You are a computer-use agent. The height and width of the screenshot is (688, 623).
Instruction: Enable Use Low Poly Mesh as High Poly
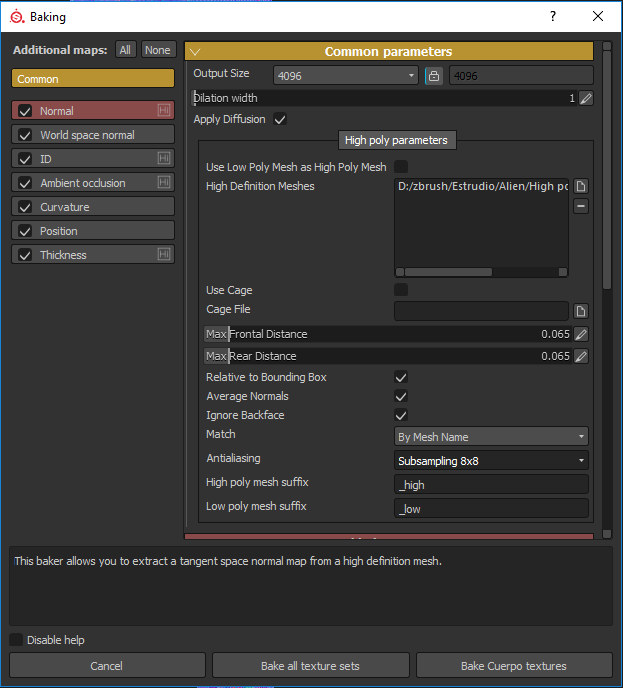tap(401, 167)
